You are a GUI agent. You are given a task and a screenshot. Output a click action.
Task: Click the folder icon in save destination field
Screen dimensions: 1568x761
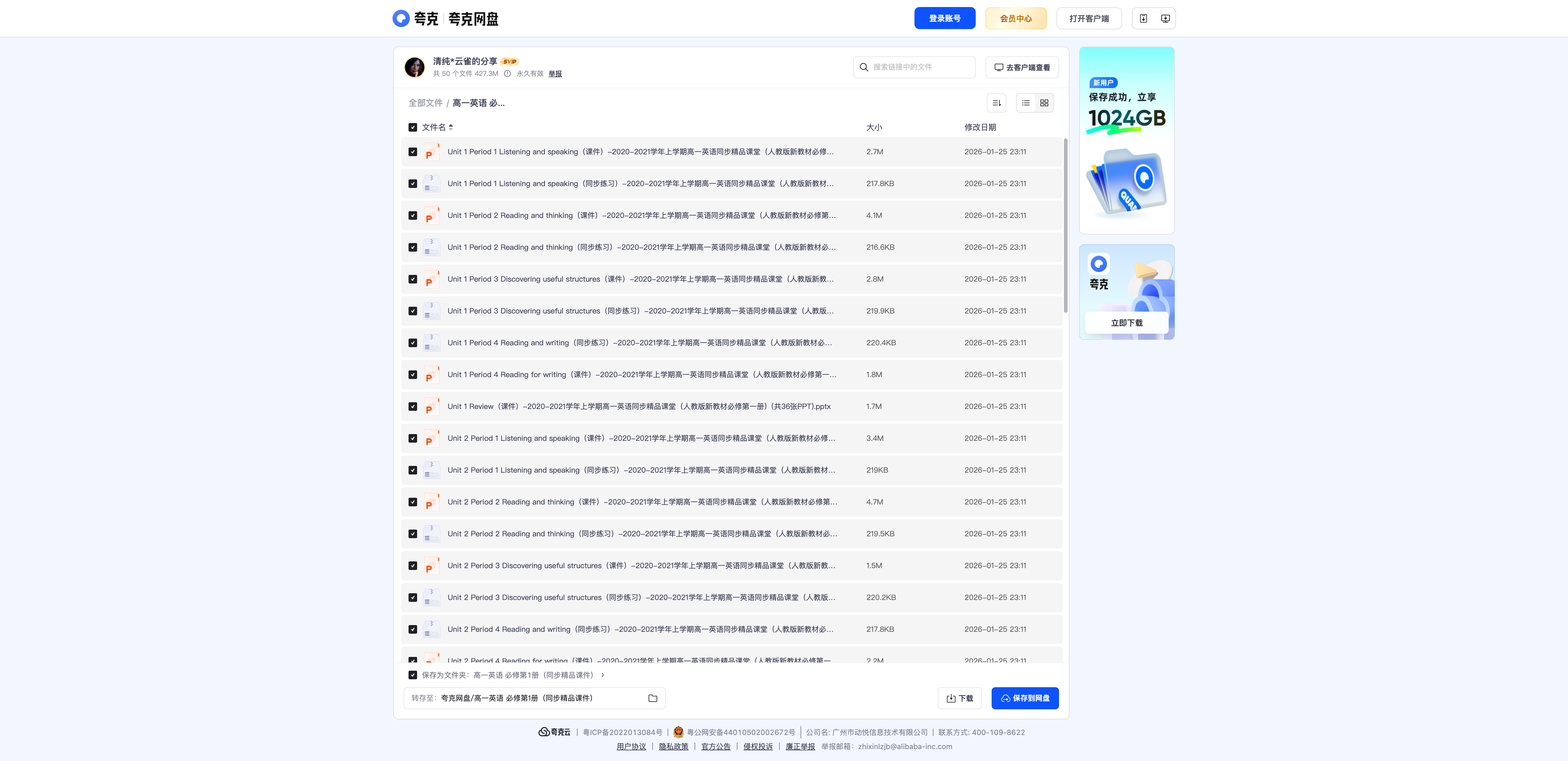pos(653,698)
